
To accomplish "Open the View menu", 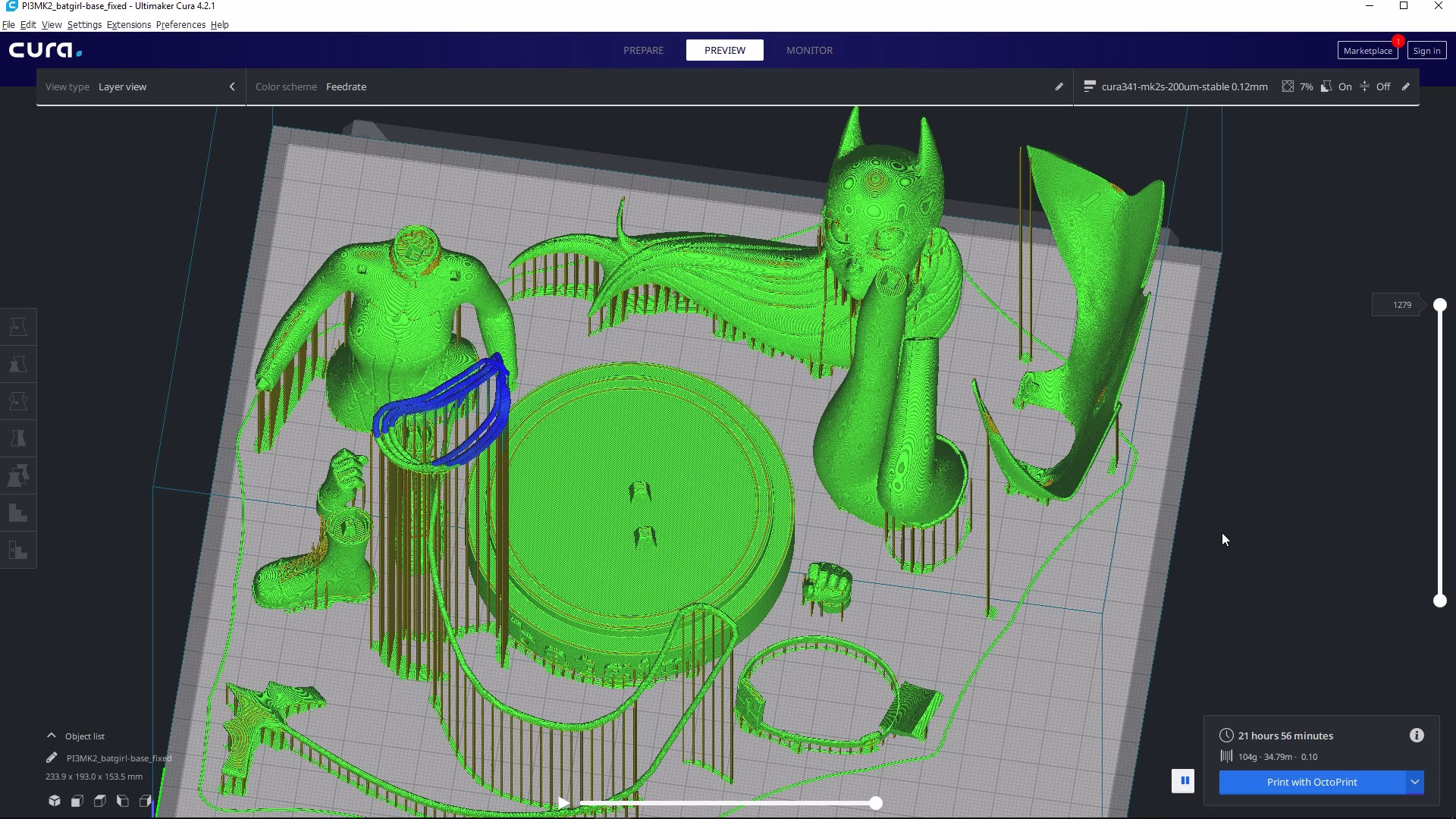I will click(52, 24).
